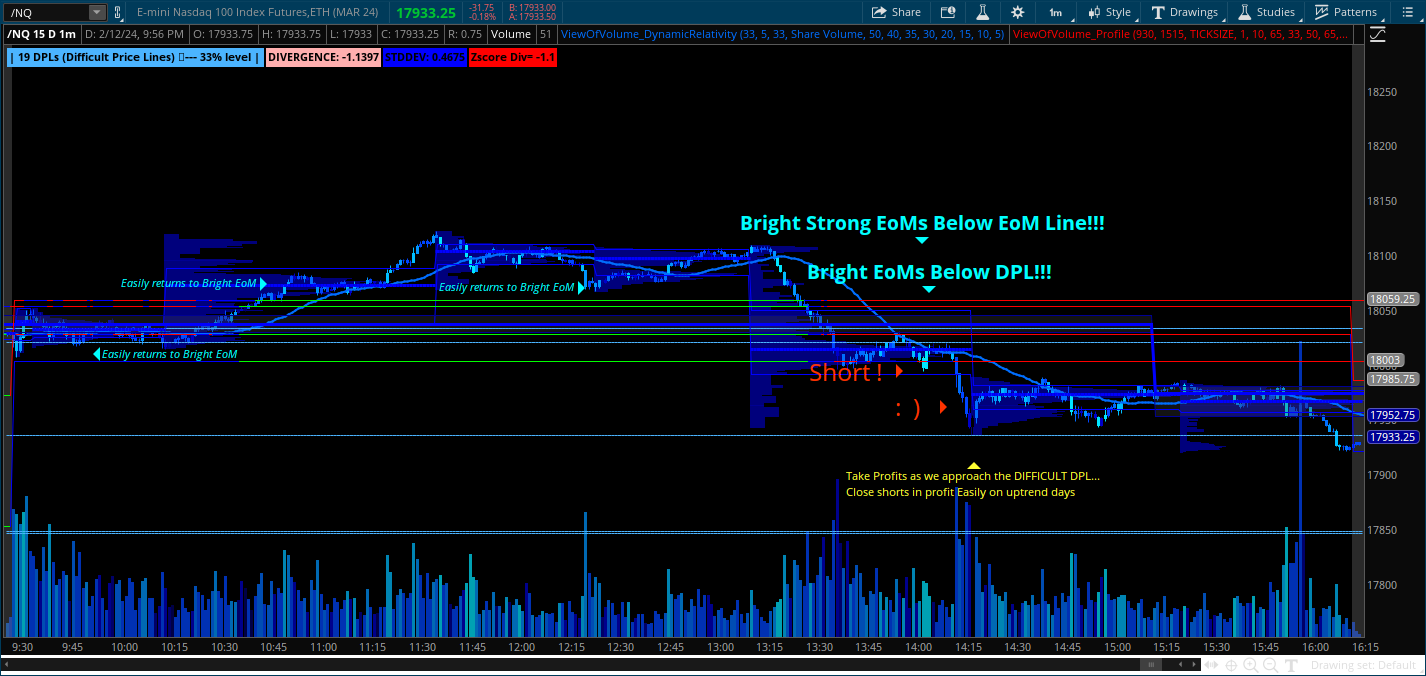The image size is (1426, 676).
Task: Open chart settings gear icon
Action: [1017, 12]
